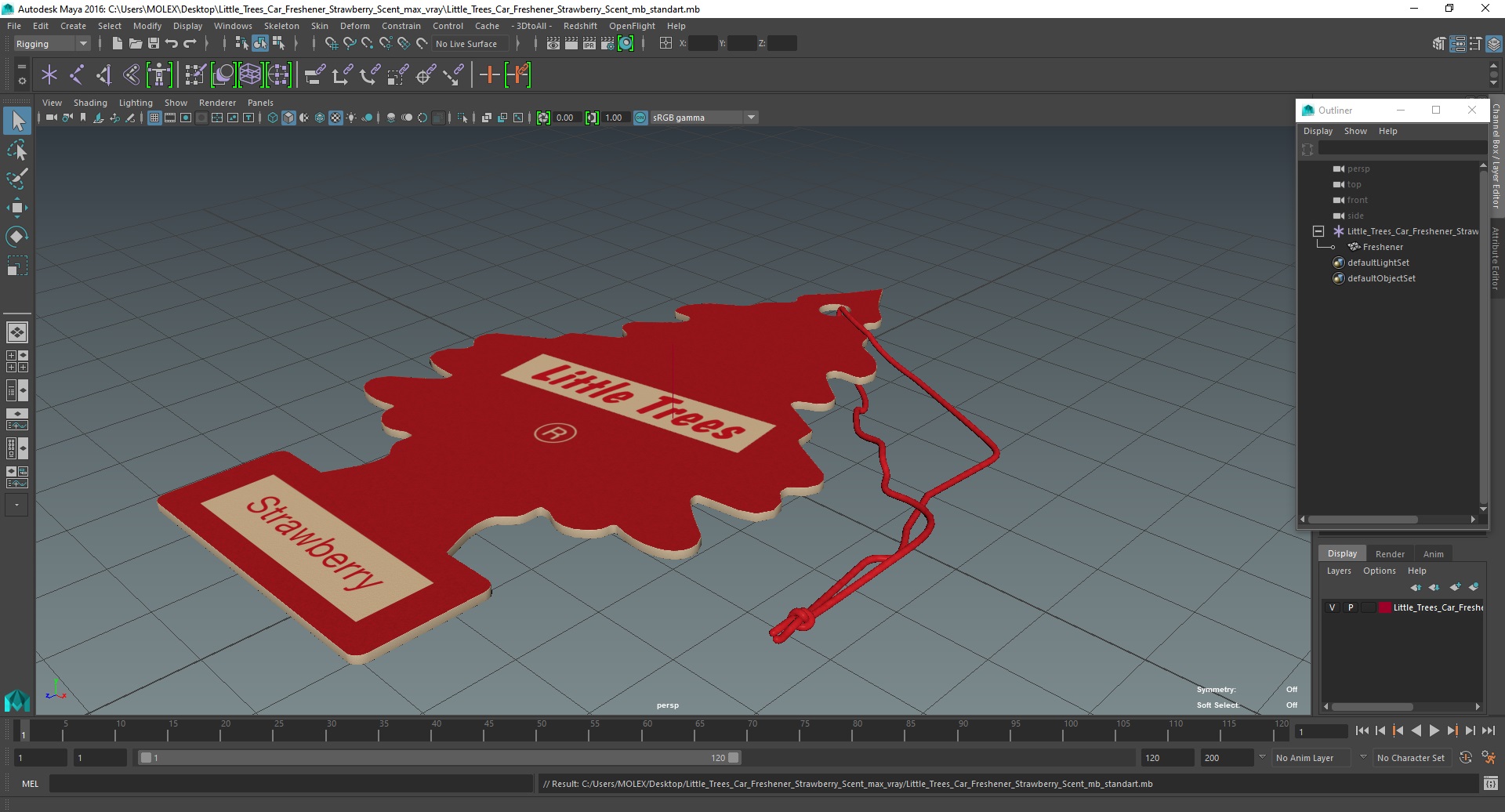
Task: Click the Outliner horizontal scrollbar
Action: (x=1362, y=519)
